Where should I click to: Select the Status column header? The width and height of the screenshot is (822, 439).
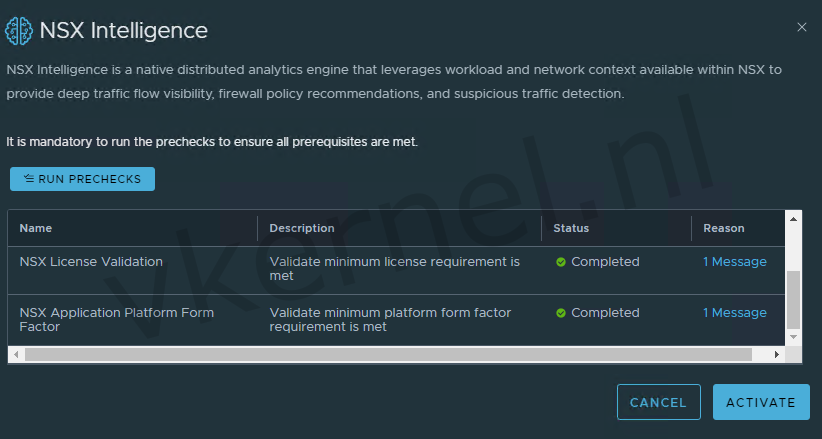pyautogui.click(x=571, y=228)
